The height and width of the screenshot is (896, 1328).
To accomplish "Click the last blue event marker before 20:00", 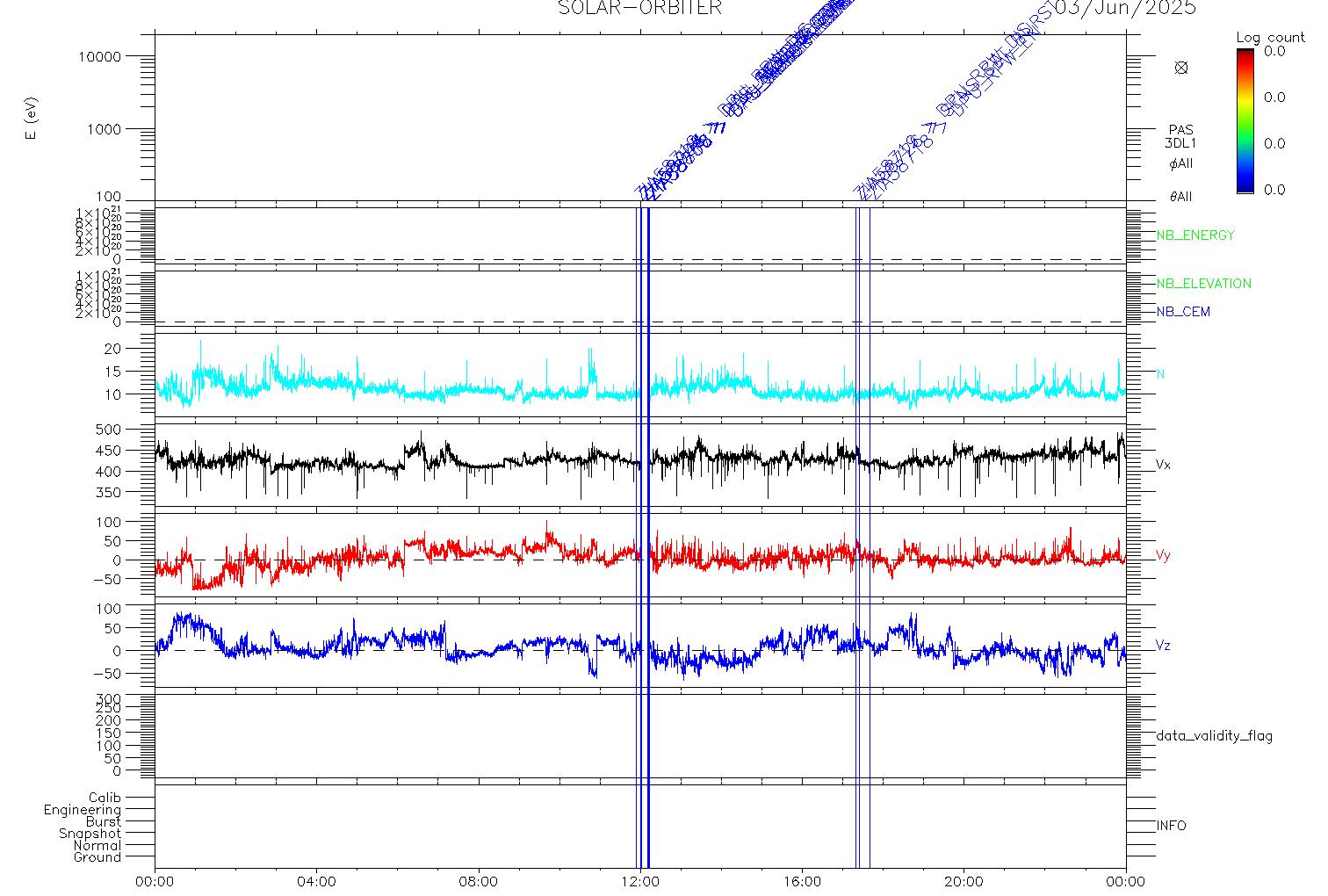I will click(870, 536).
